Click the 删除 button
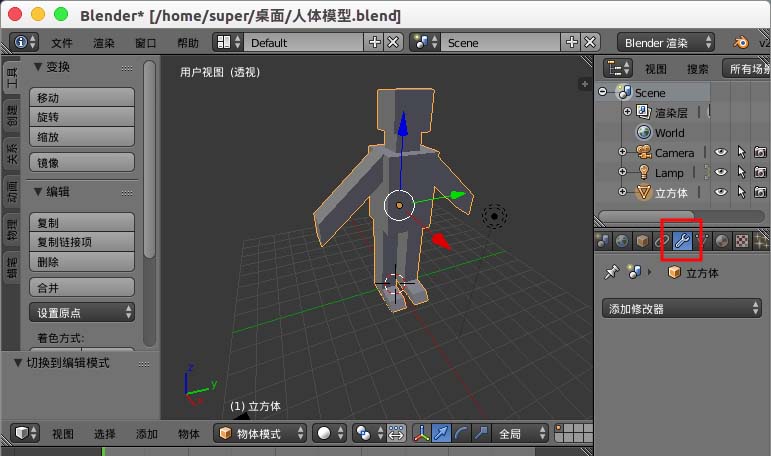Viewport: 771px width, 456px height. pos(82,262)
